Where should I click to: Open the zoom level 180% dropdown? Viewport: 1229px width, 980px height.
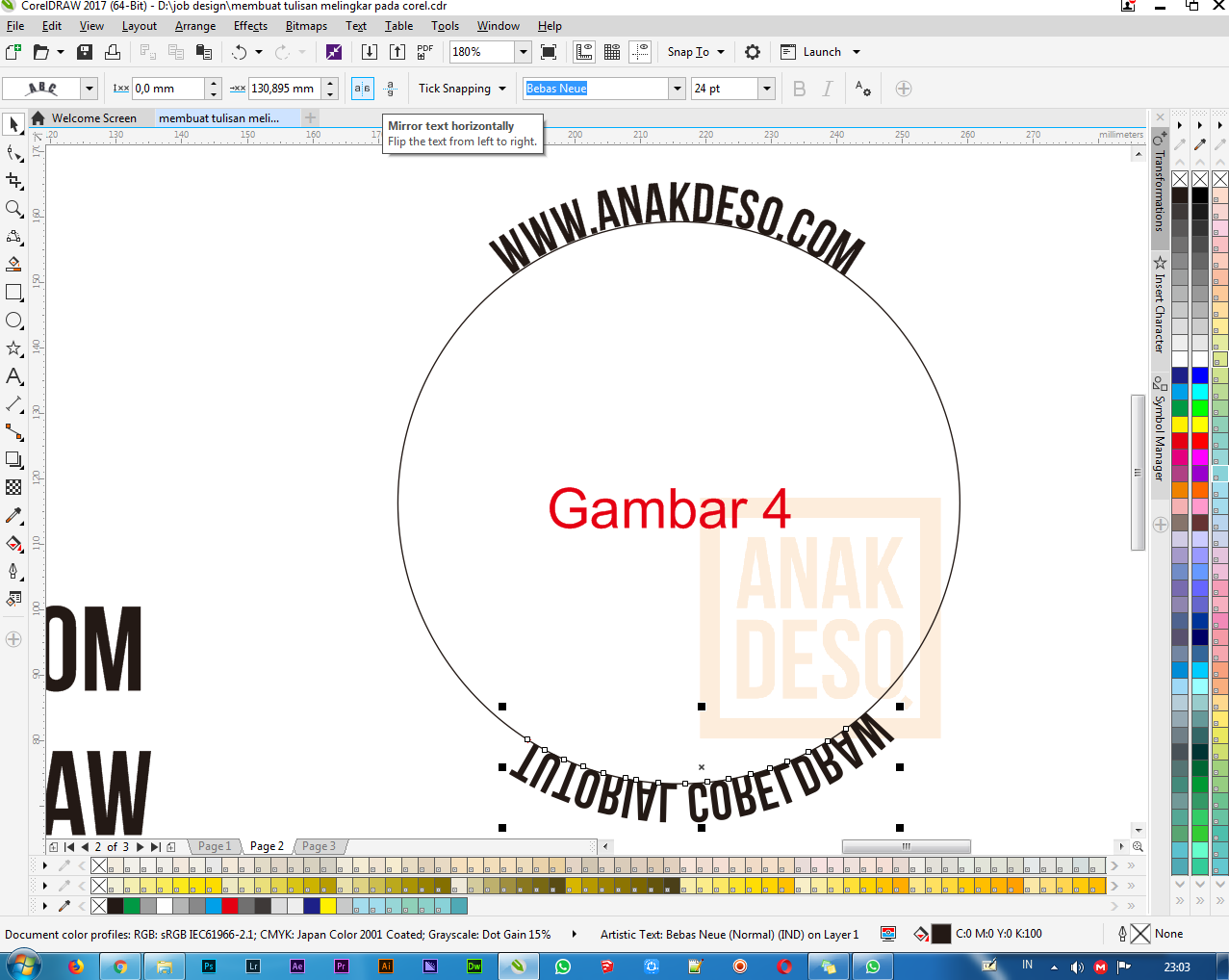pyautogui.click(x=524, y=52)
